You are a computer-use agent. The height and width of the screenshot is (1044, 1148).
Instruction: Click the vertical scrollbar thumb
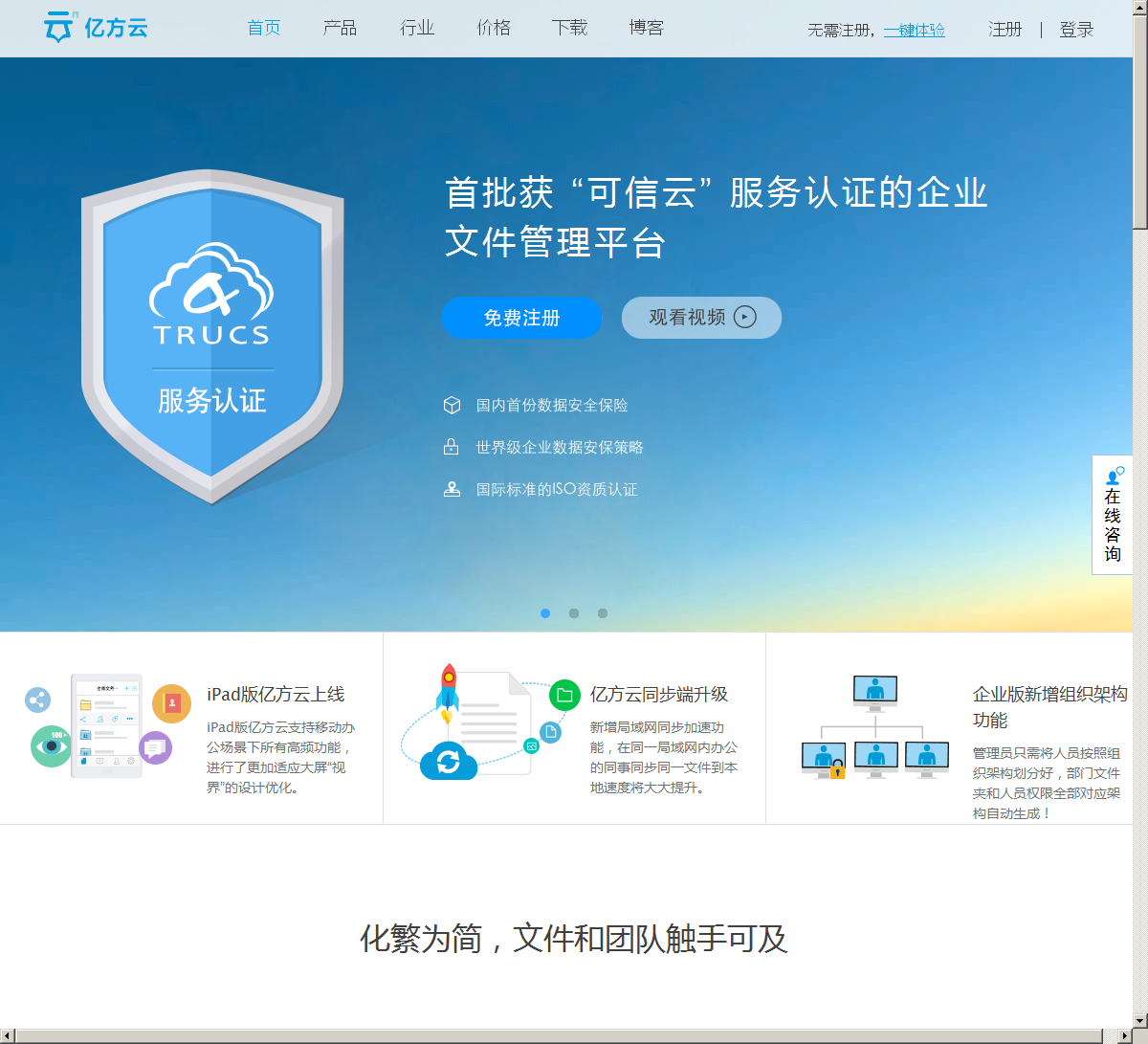coord(1140,122)
